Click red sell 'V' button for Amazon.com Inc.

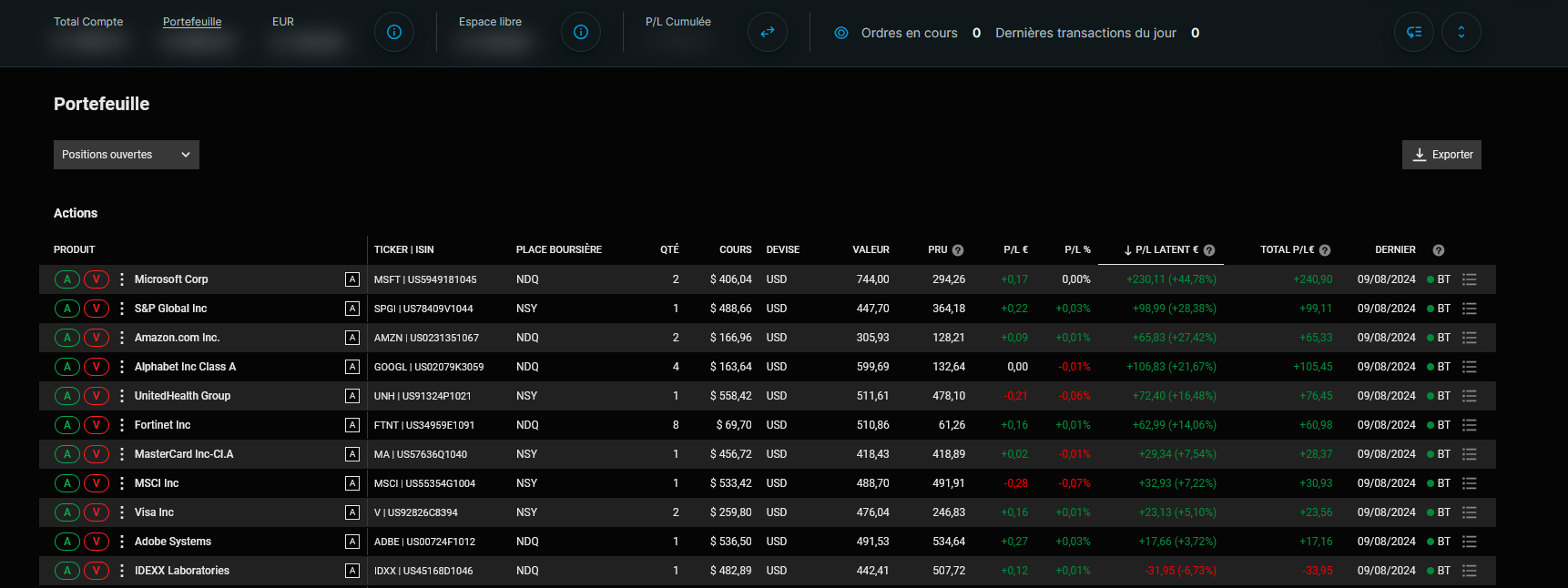[x=96, y=338]
